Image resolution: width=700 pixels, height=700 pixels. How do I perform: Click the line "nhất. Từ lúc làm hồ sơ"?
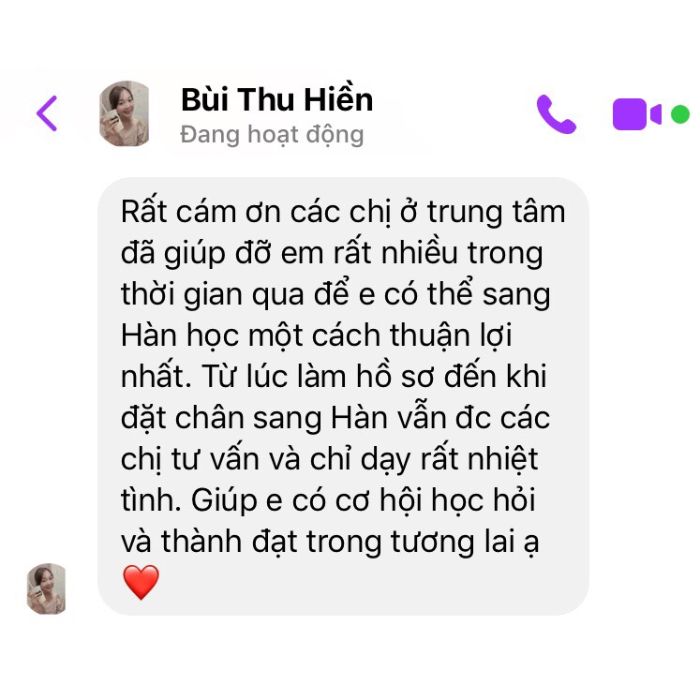[x=333, y=376]
